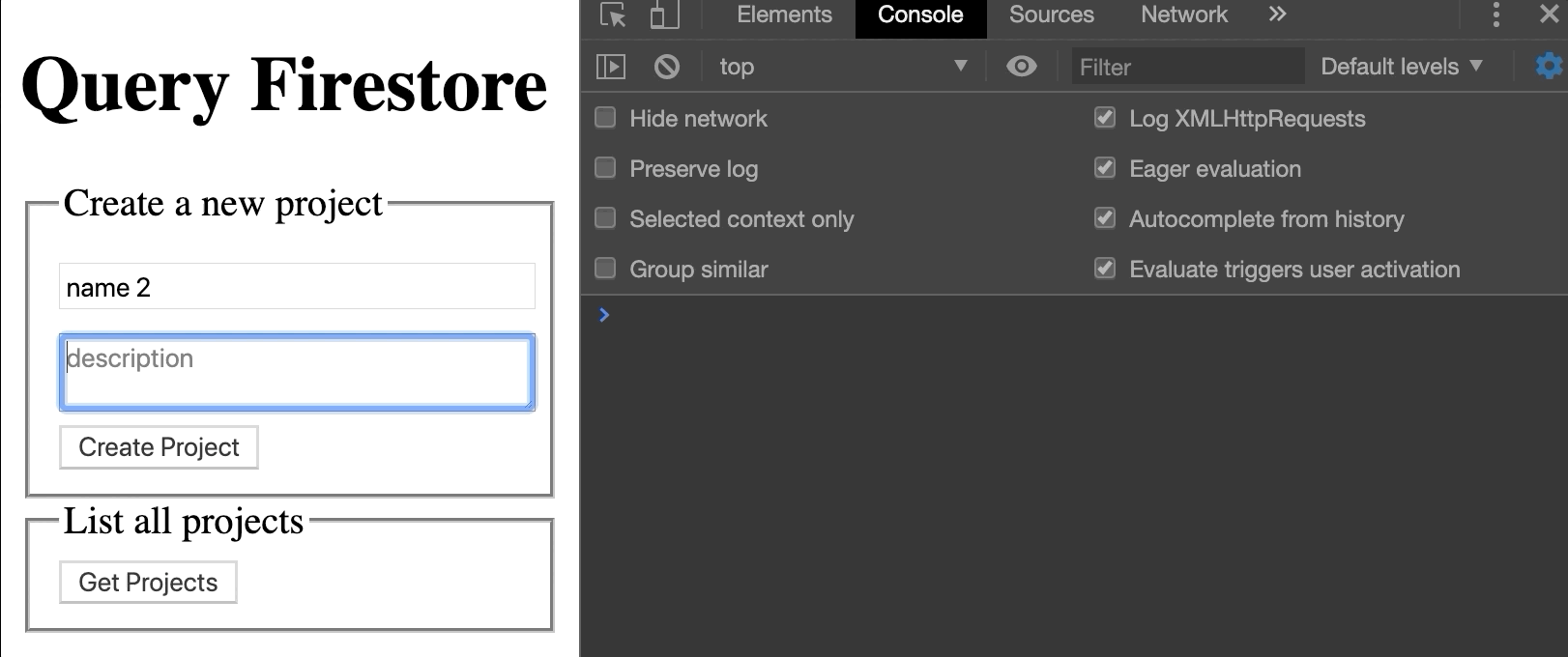
Task: Disable the Eager evaluation checkbox
Action: [x=1105, y=168]
